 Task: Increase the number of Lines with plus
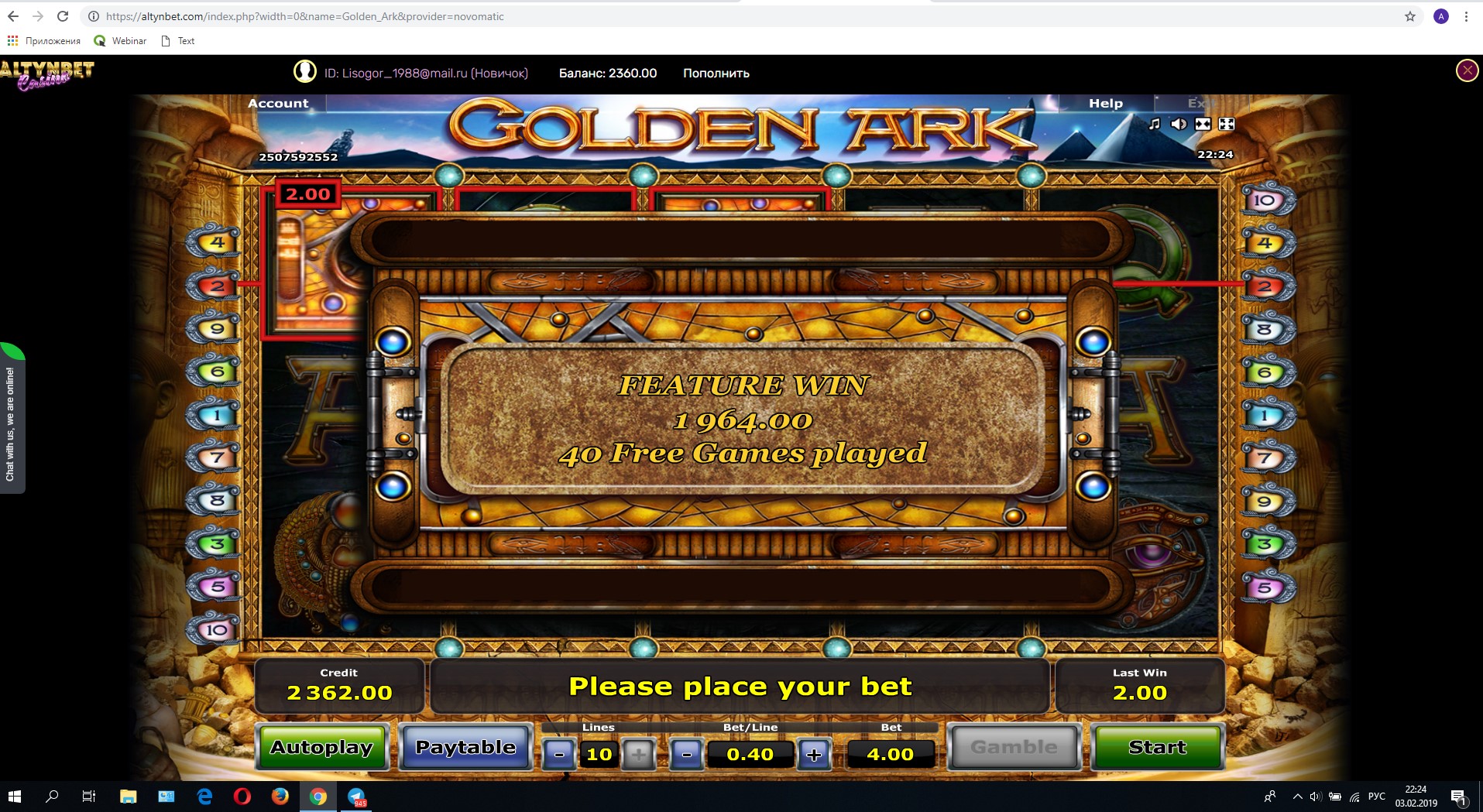coord(638,754)
